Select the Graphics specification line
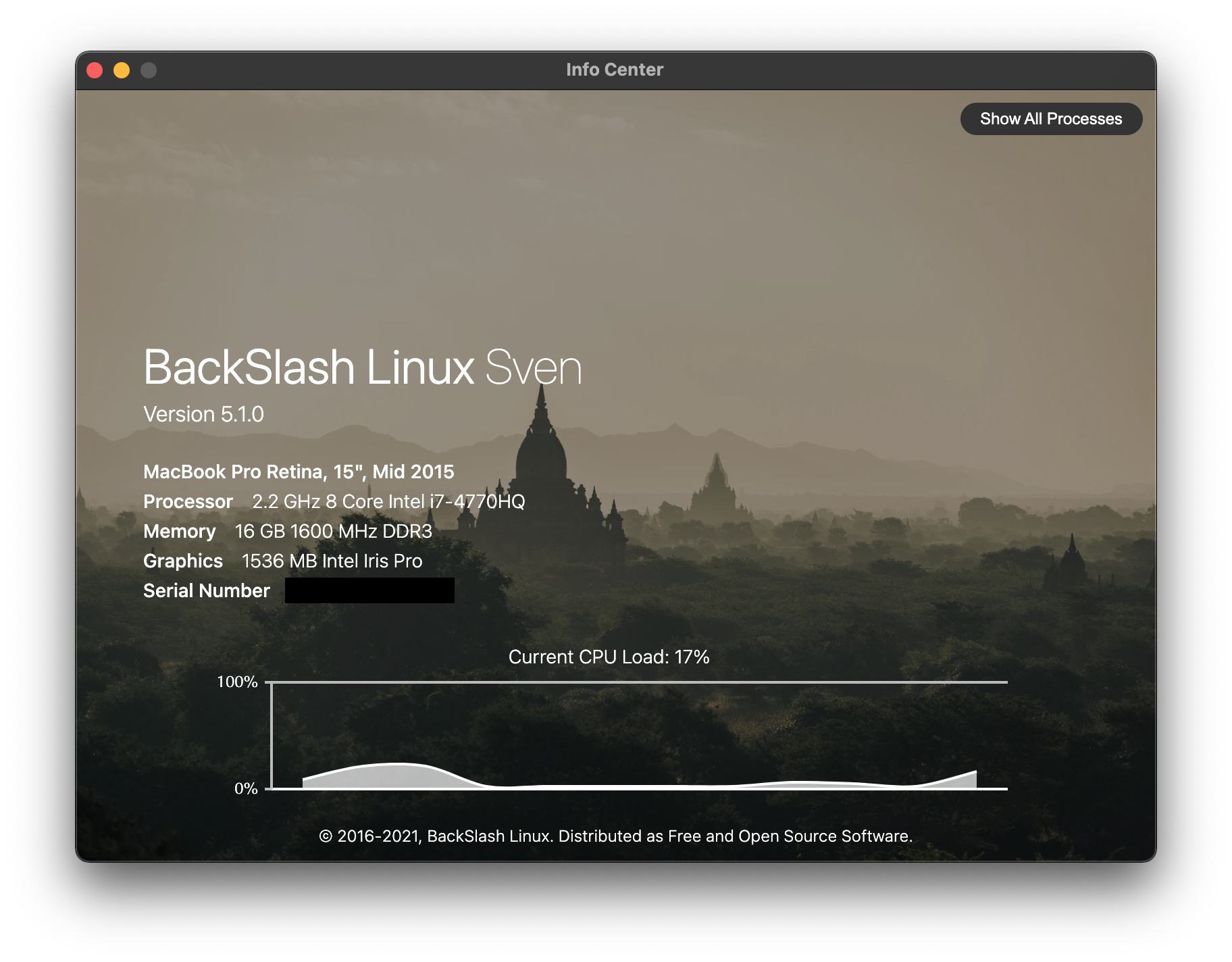The width and height of the screenshot is (1232, 962). pyautogui.click(x=282, y=561)
